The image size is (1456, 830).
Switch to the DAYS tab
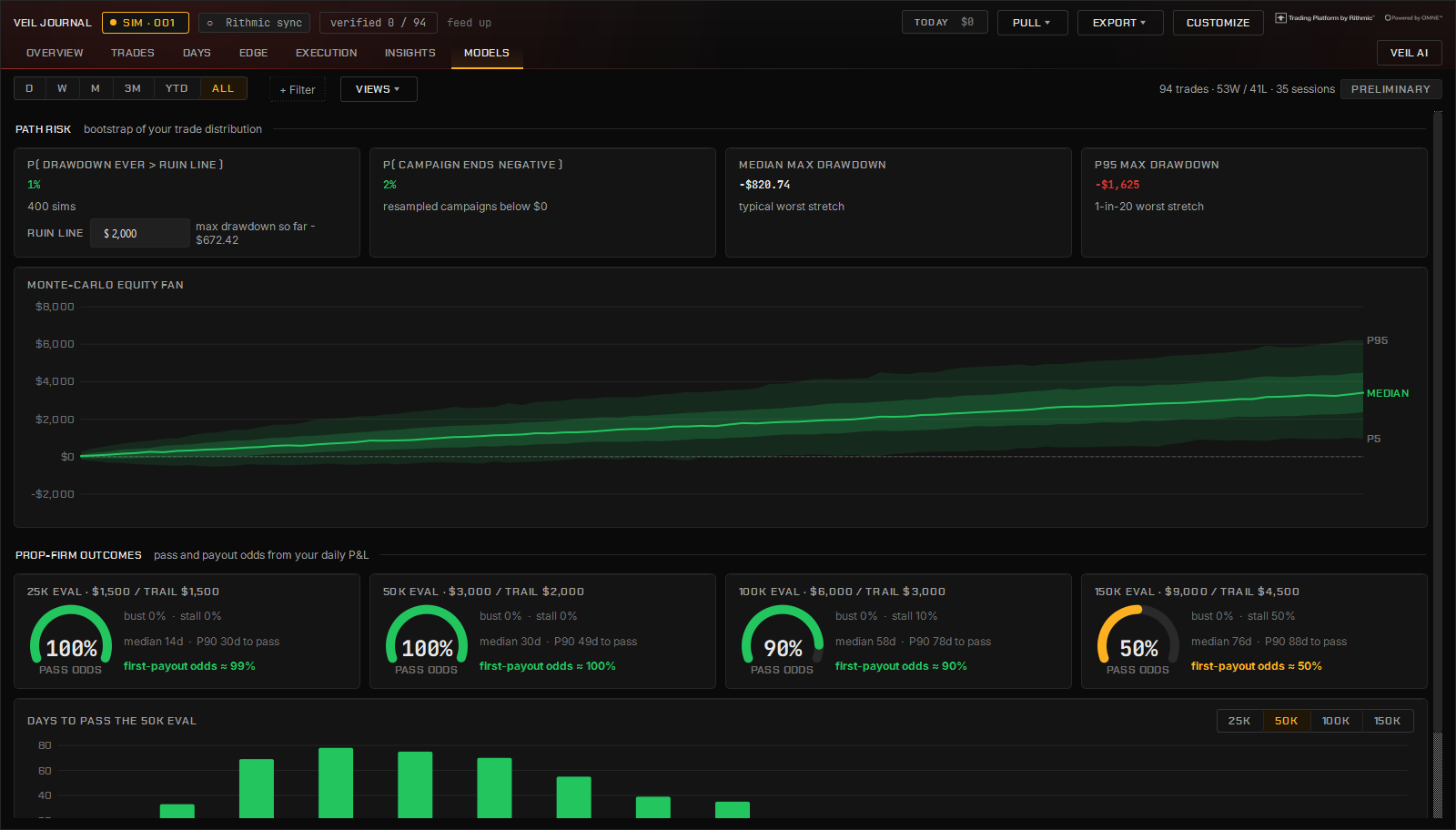point(197,53)
